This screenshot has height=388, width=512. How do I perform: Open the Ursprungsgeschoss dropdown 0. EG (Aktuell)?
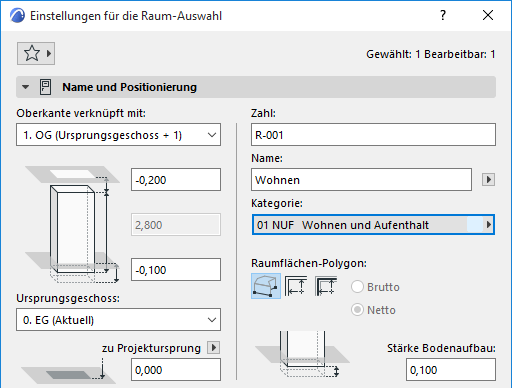tap(118, 320)
